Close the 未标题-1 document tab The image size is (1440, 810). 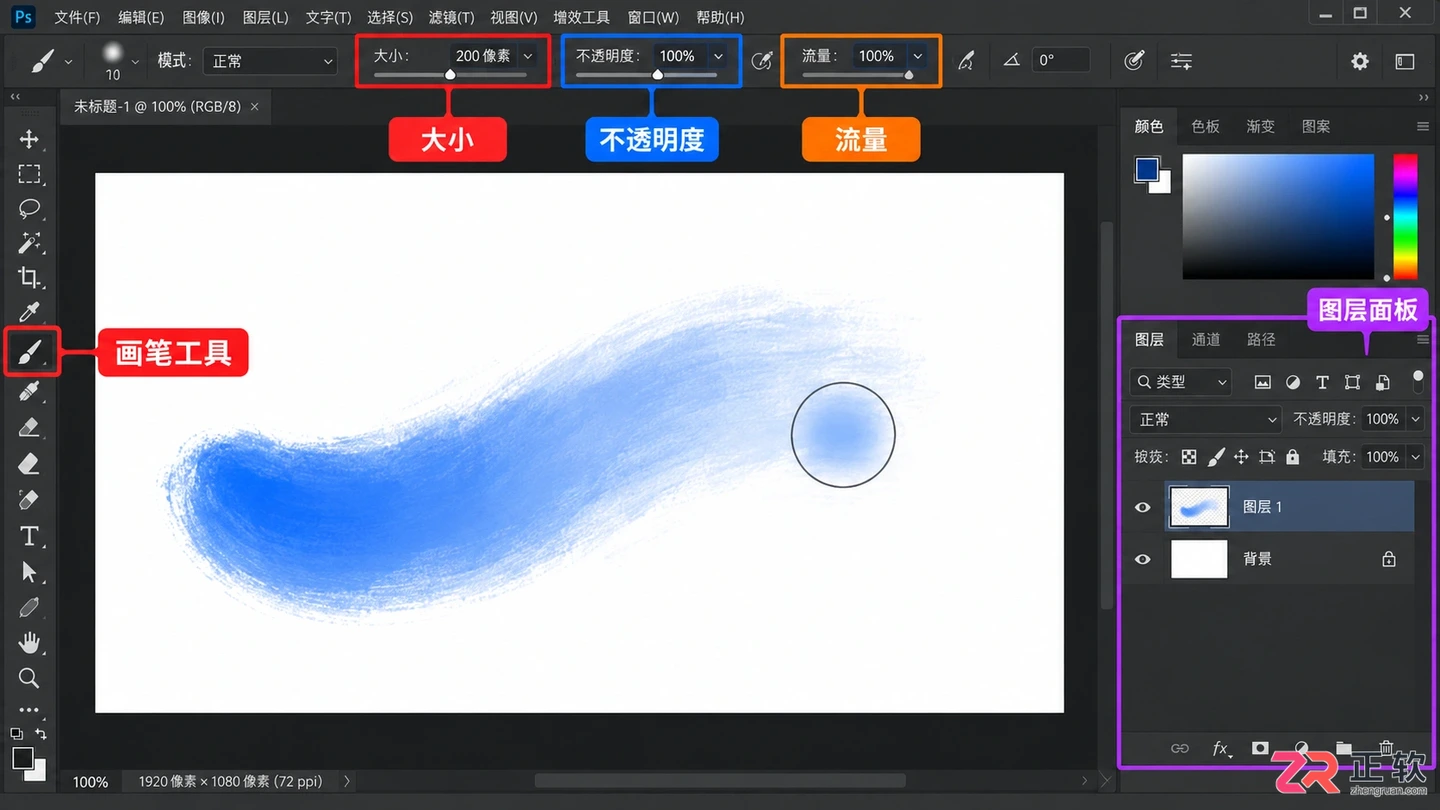255,106
